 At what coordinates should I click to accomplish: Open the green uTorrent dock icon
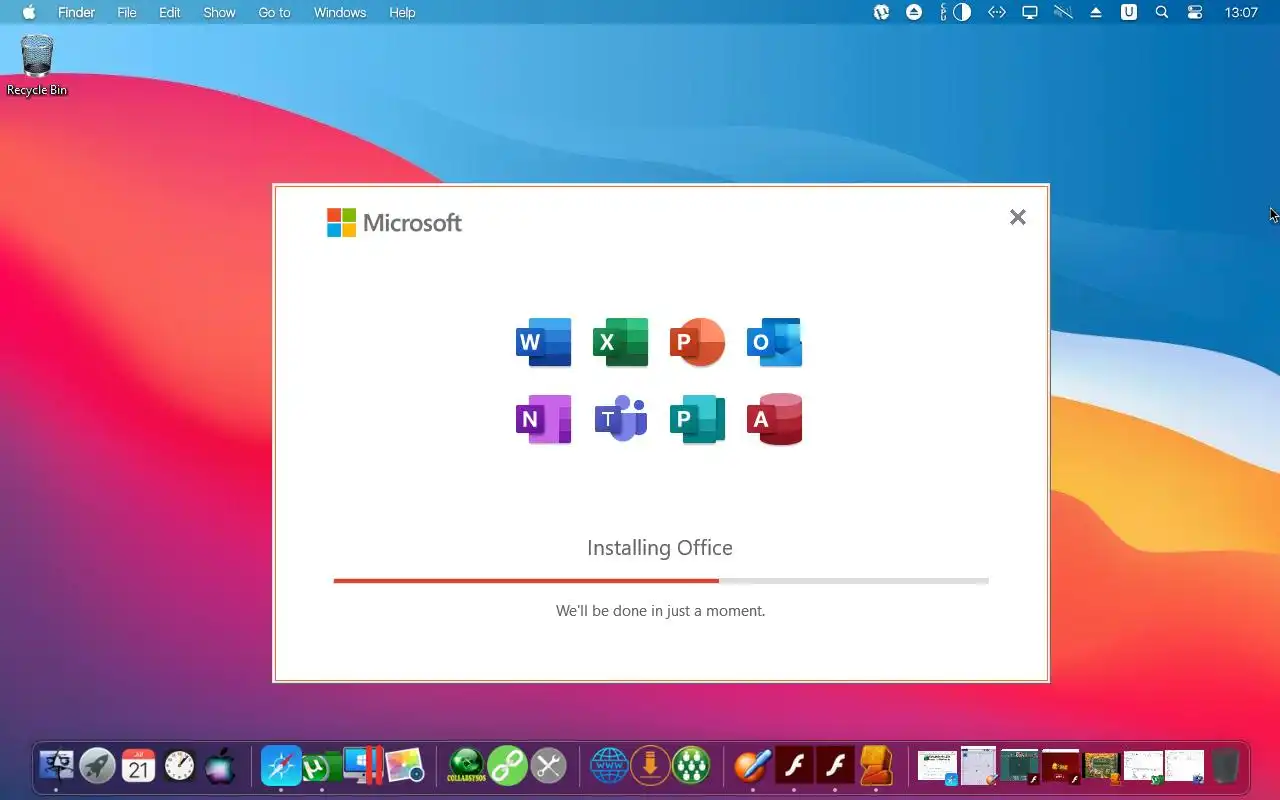(320, 766)
